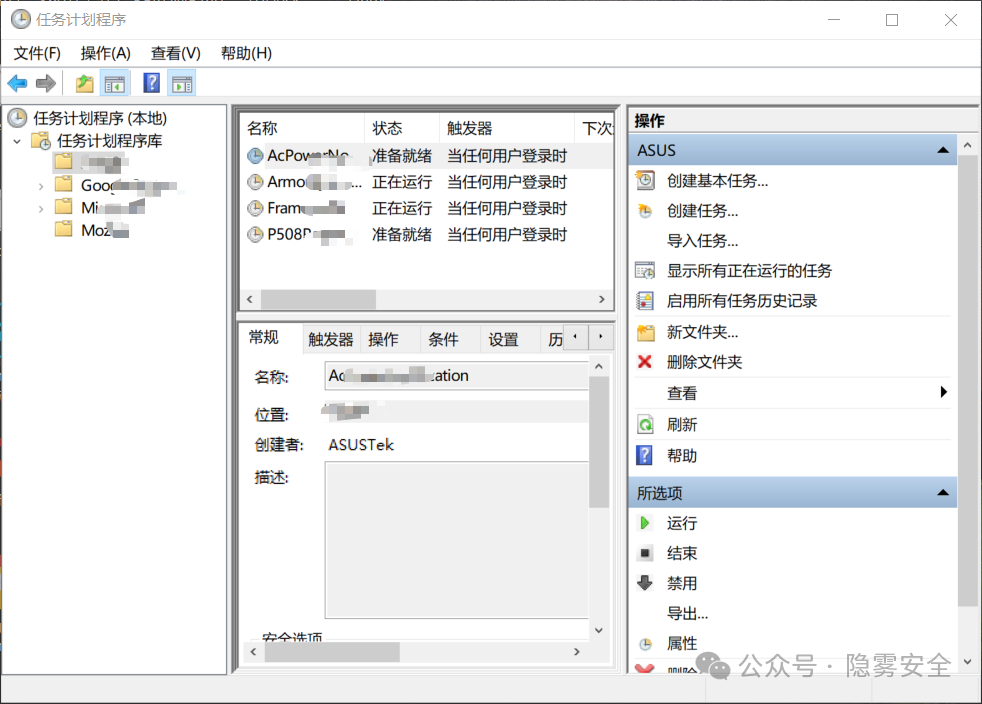
Task: Click the back navigation arrow icon
Action: coord(18,83)
